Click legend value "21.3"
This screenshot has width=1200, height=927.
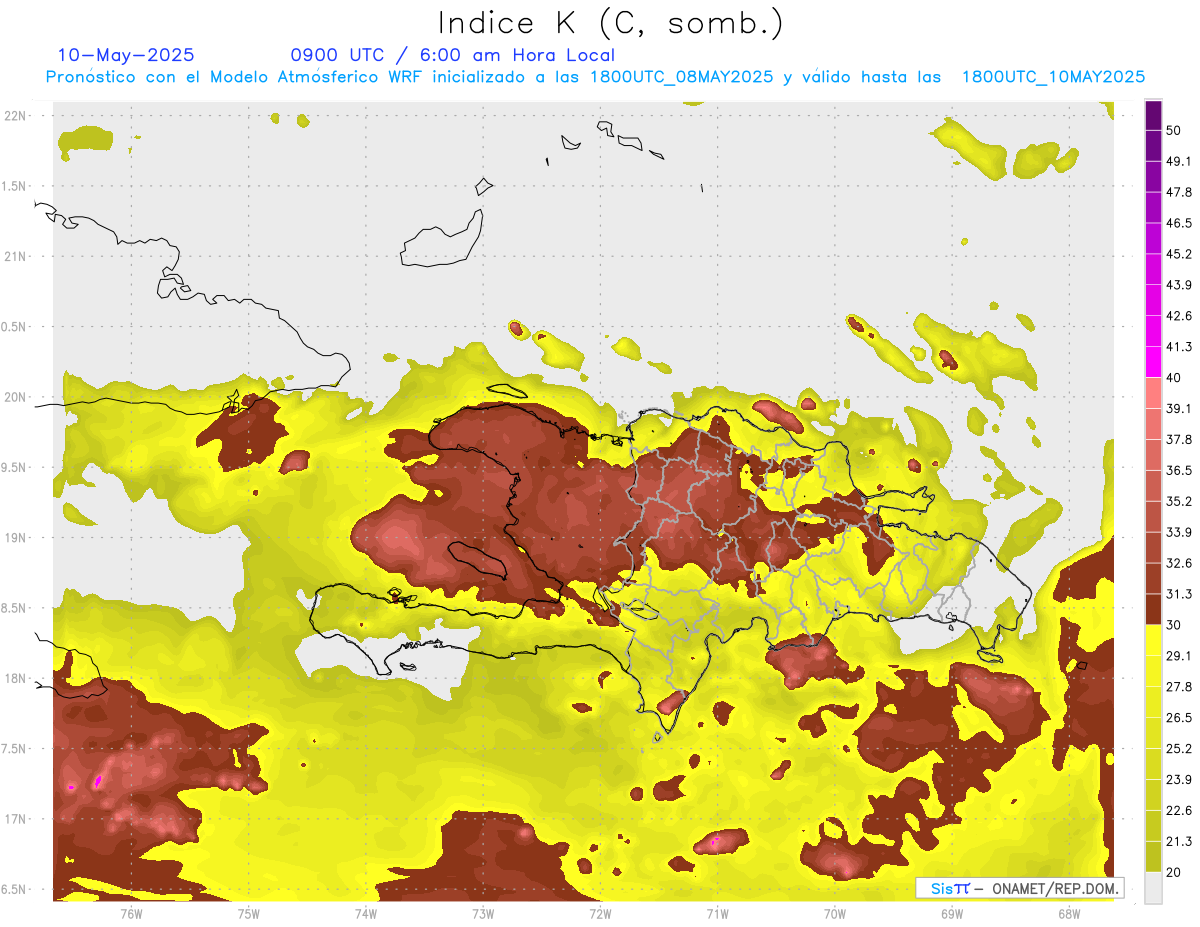point(1179,841)
